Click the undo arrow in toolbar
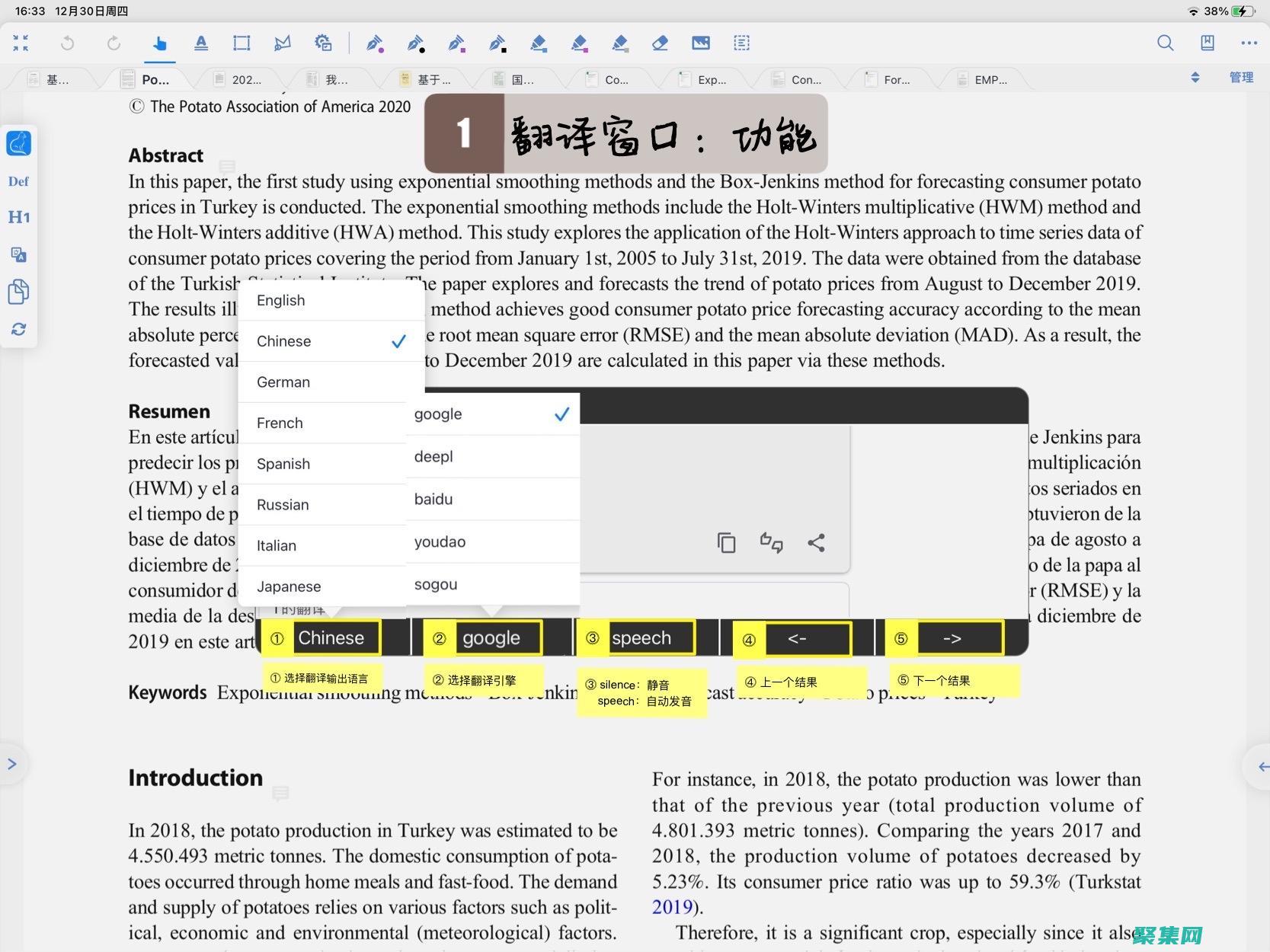The height and width of the screenshot is (952, 1270). tap(68, 43)
